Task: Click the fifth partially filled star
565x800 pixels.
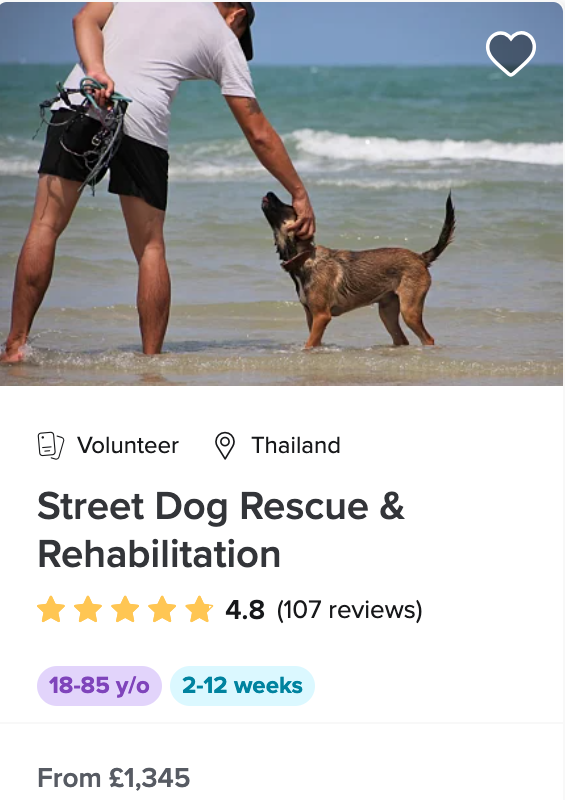Action: pyautogui.click(x=199, y=609)
